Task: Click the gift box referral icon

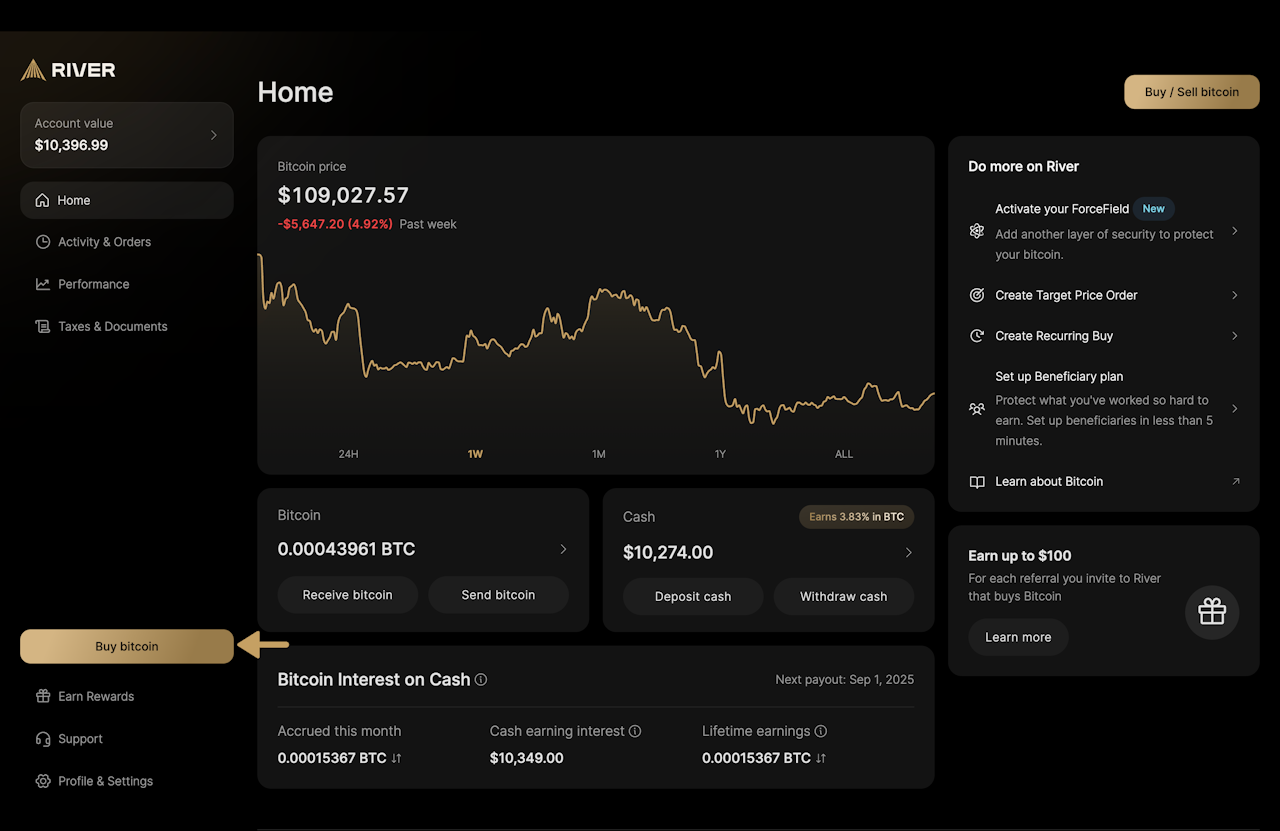Action: [1212, 612]
